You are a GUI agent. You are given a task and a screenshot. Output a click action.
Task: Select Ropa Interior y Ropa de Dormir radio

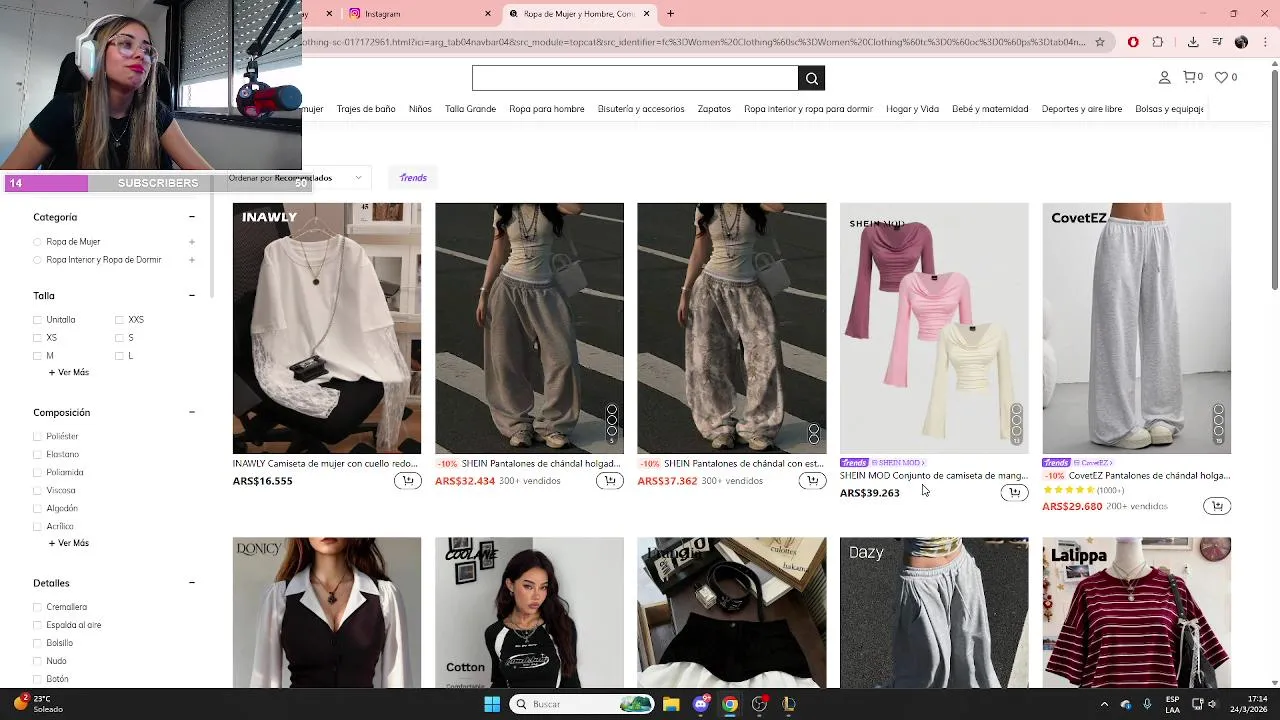coord(38,260)
